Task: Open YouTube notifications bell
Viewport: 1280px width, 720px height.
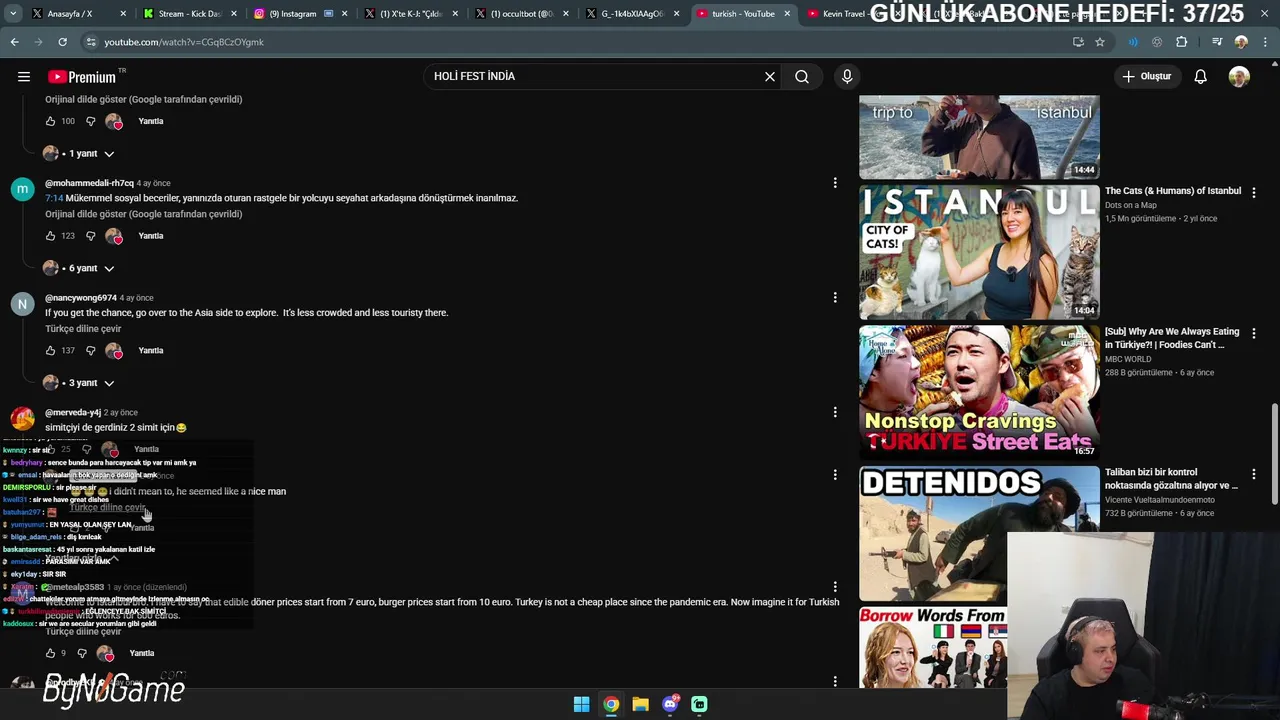Action: tap(1200, 77)
